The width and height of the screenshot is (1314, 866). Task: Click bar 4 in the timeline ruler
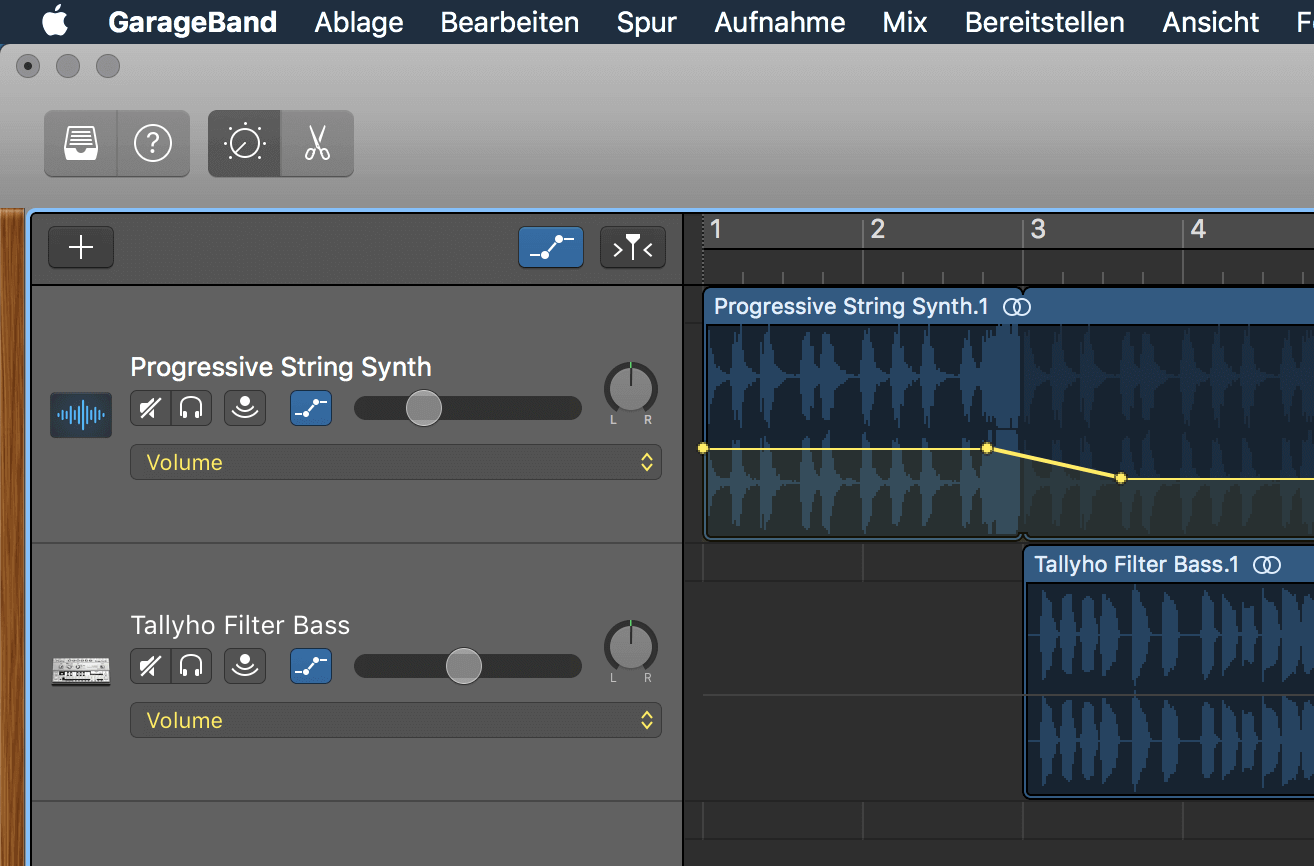tap(1197, 230)
